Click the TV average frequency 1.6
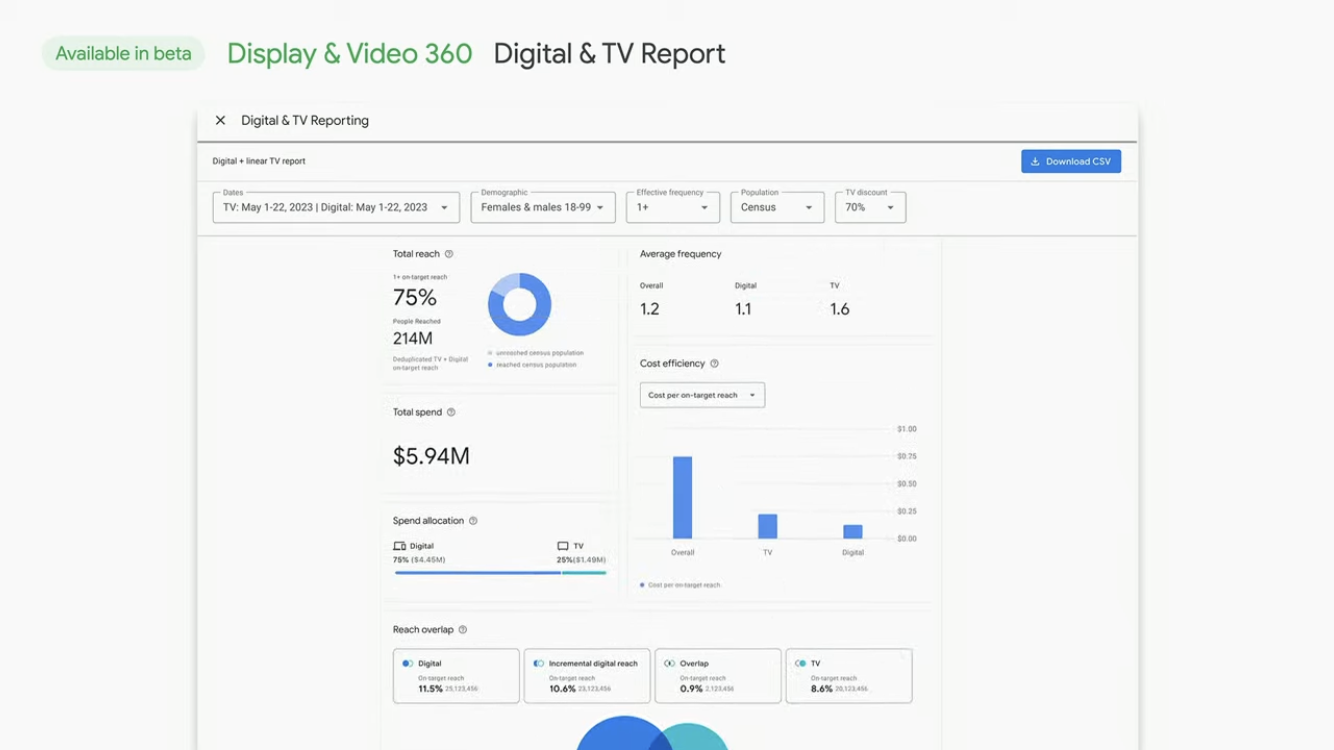Screen dimensions: 1334x750 pos(840,309)
